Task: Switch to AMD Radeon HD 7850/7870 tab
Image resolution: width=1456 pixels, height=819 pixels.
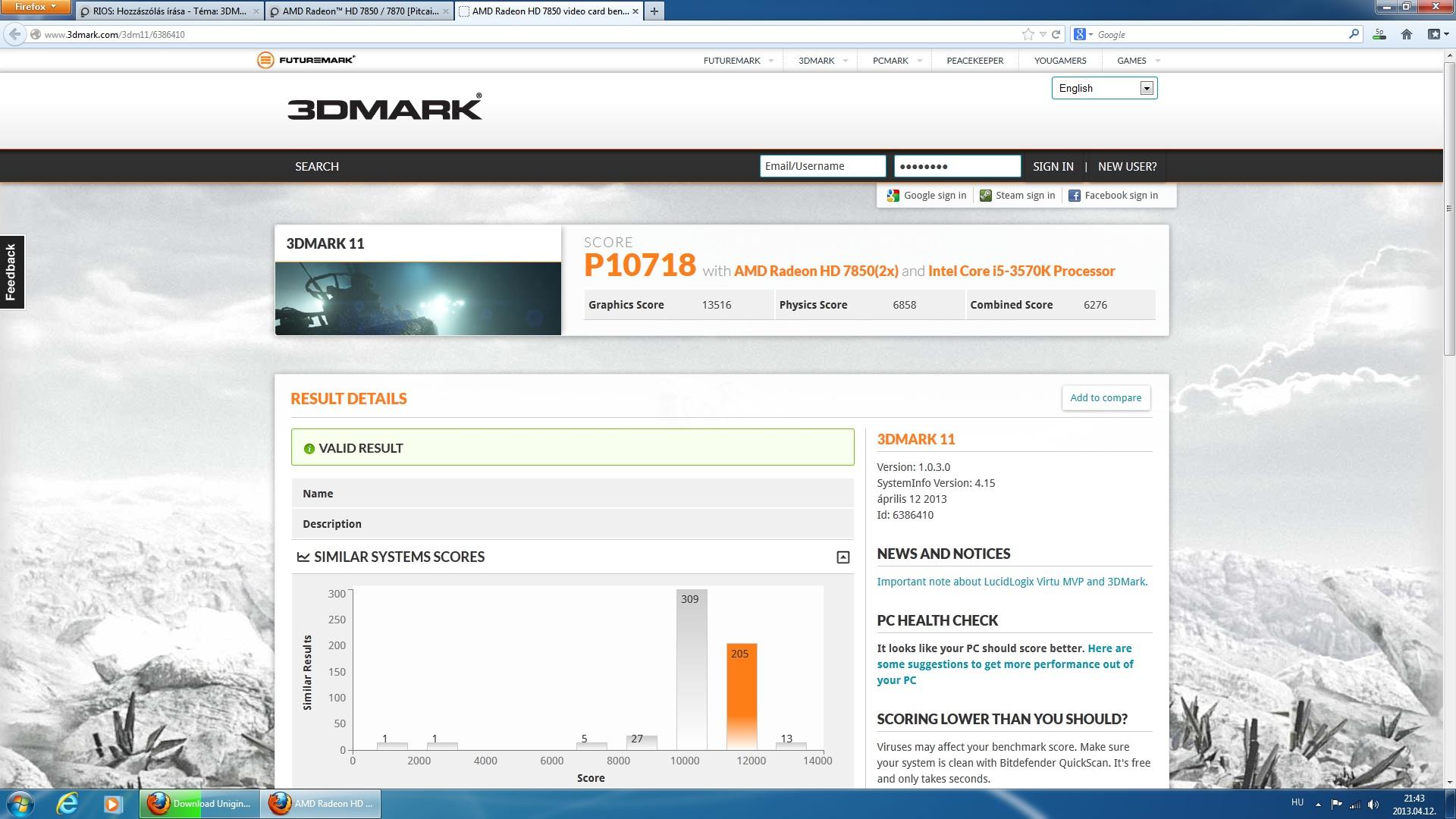Action: (359, 11)
